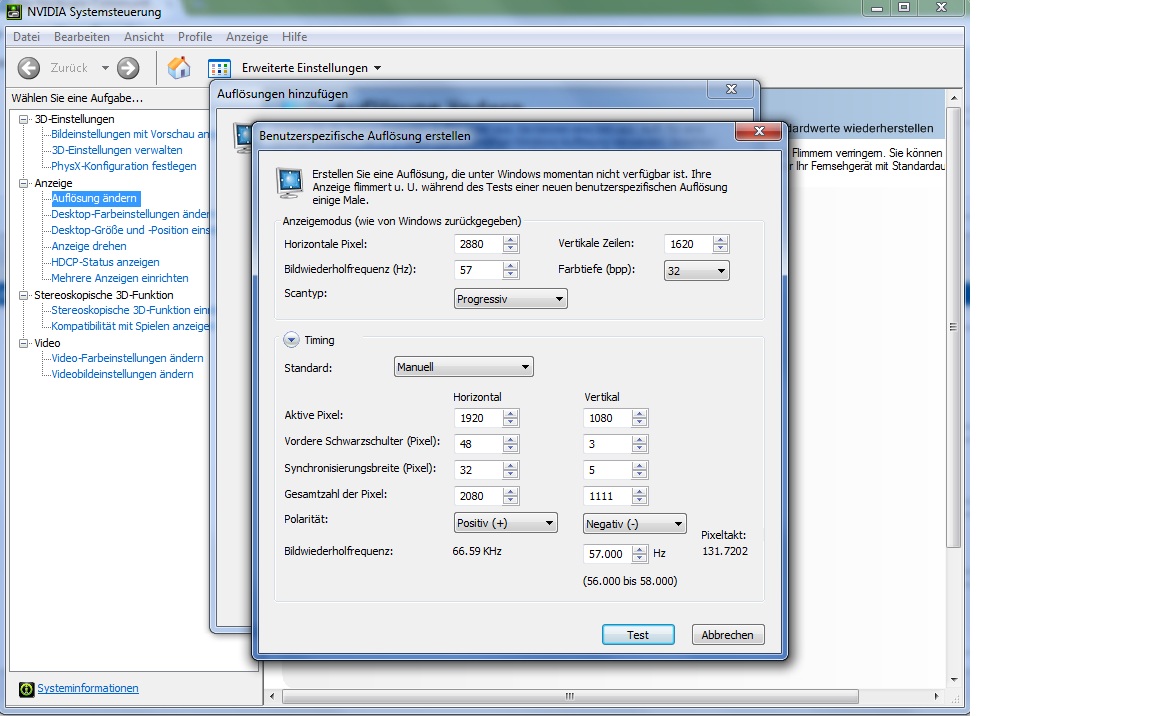
Task: Open horizontal Polarität Positiv dropdown
Action: [505, 523]
